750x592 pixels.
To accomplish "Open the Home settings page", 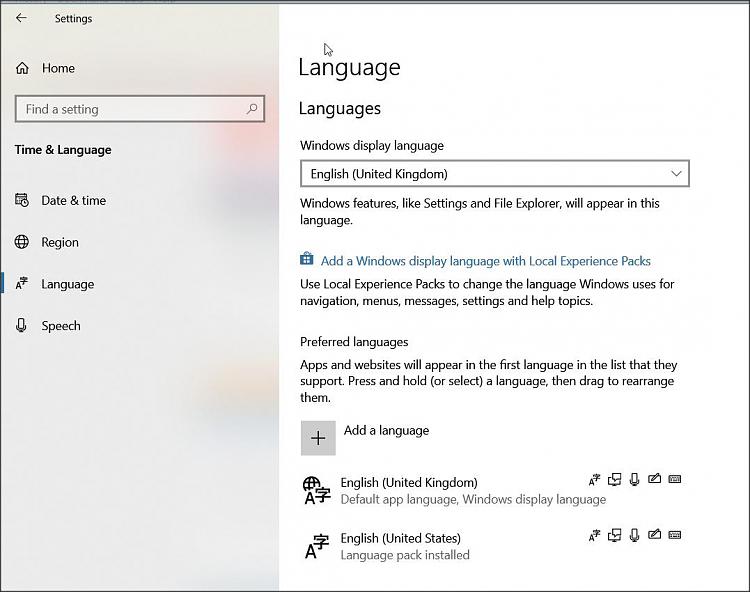I will [45, 68].
